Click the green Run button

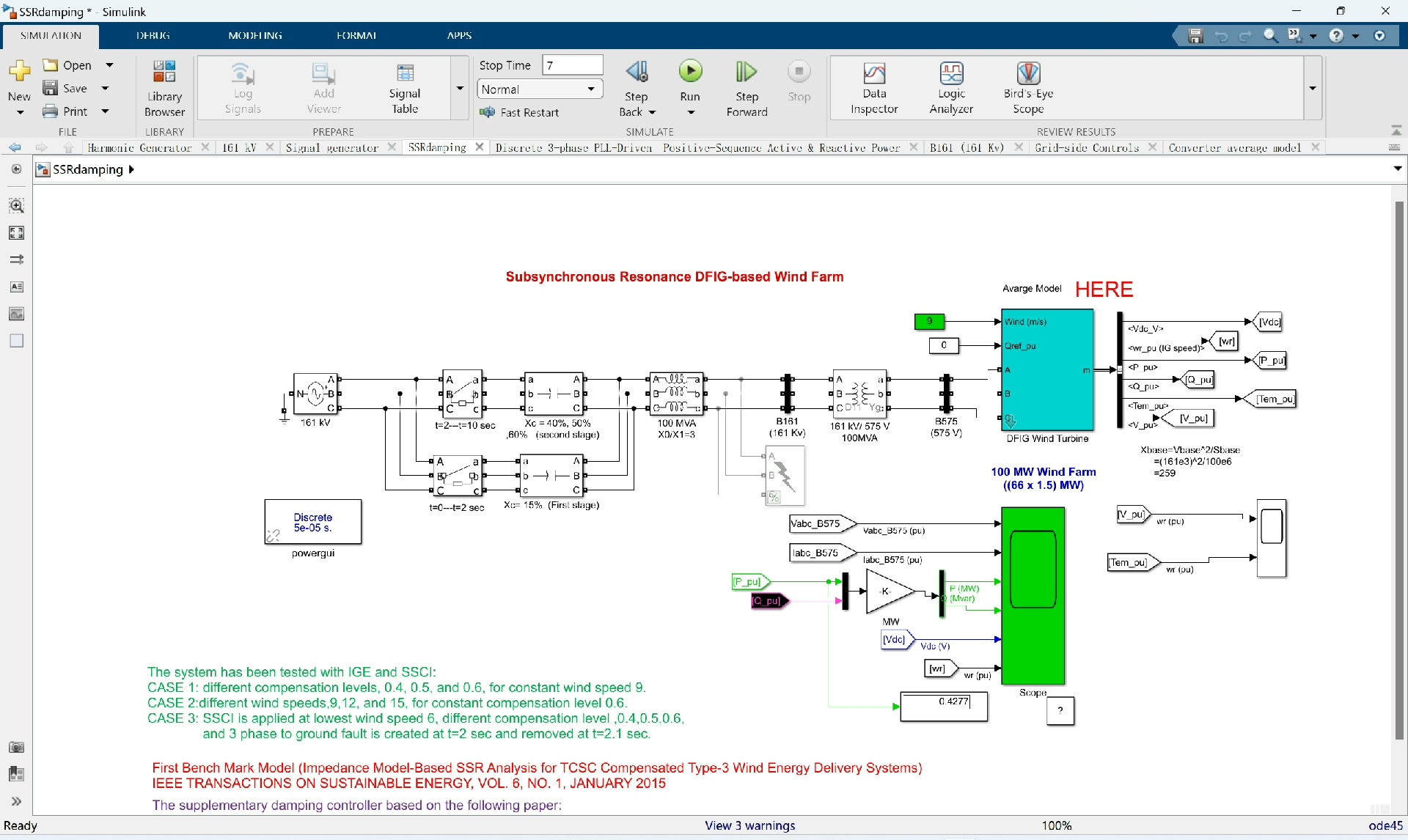point(690,72)
